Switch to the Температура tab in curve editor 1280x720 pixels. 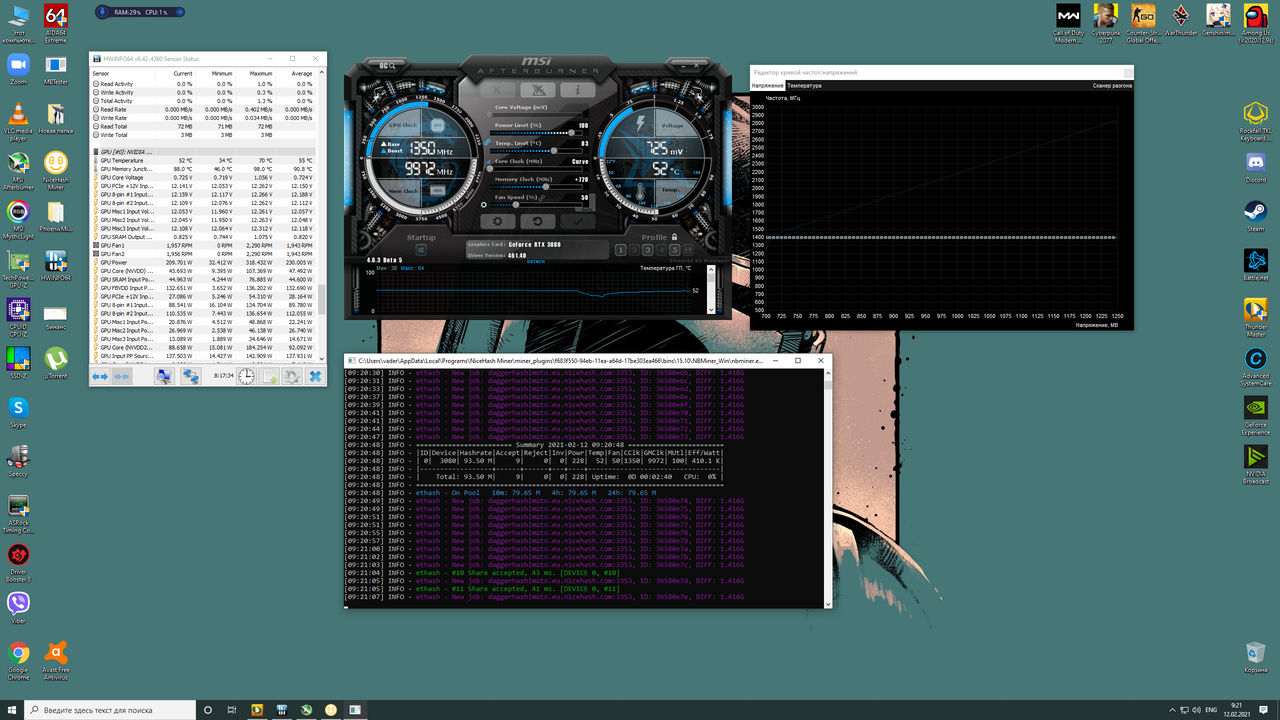coord(803,86)
